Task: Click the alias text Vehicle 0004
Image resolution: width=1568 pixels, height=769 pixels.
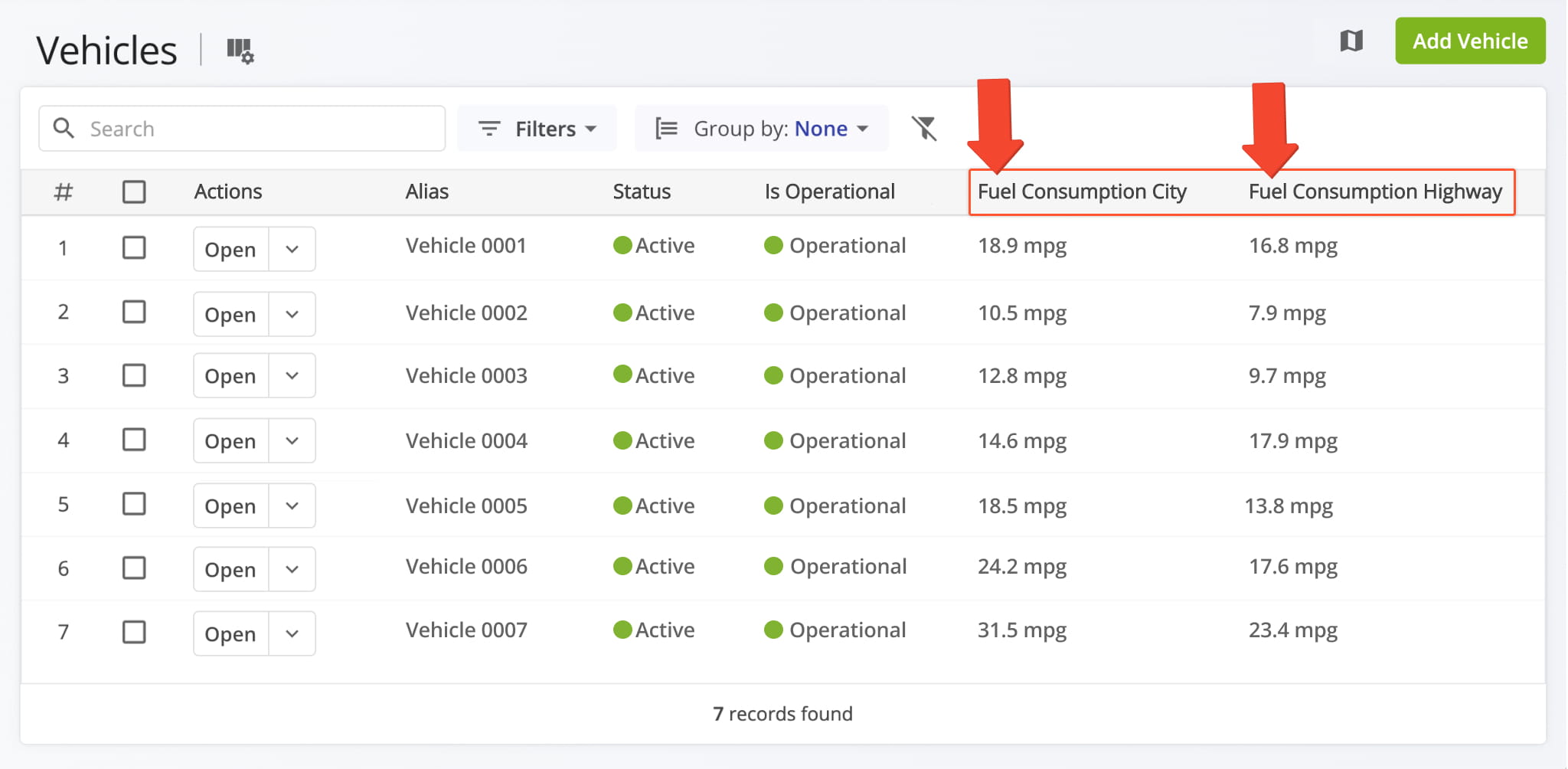Action: click(466, 440)
